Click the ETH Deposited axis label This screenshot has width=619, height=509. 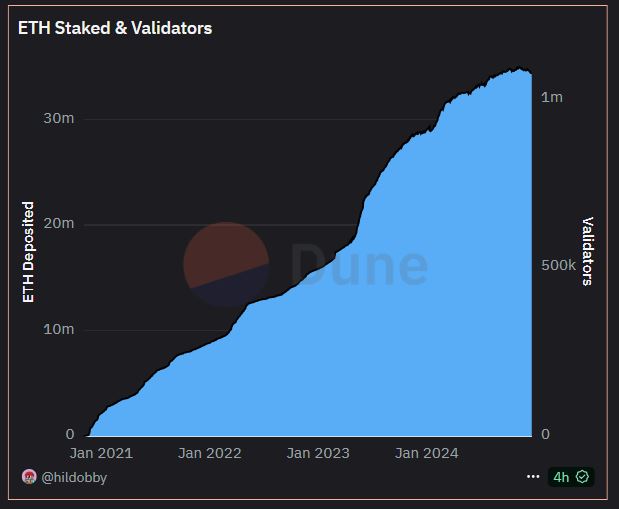click(28, 252)
